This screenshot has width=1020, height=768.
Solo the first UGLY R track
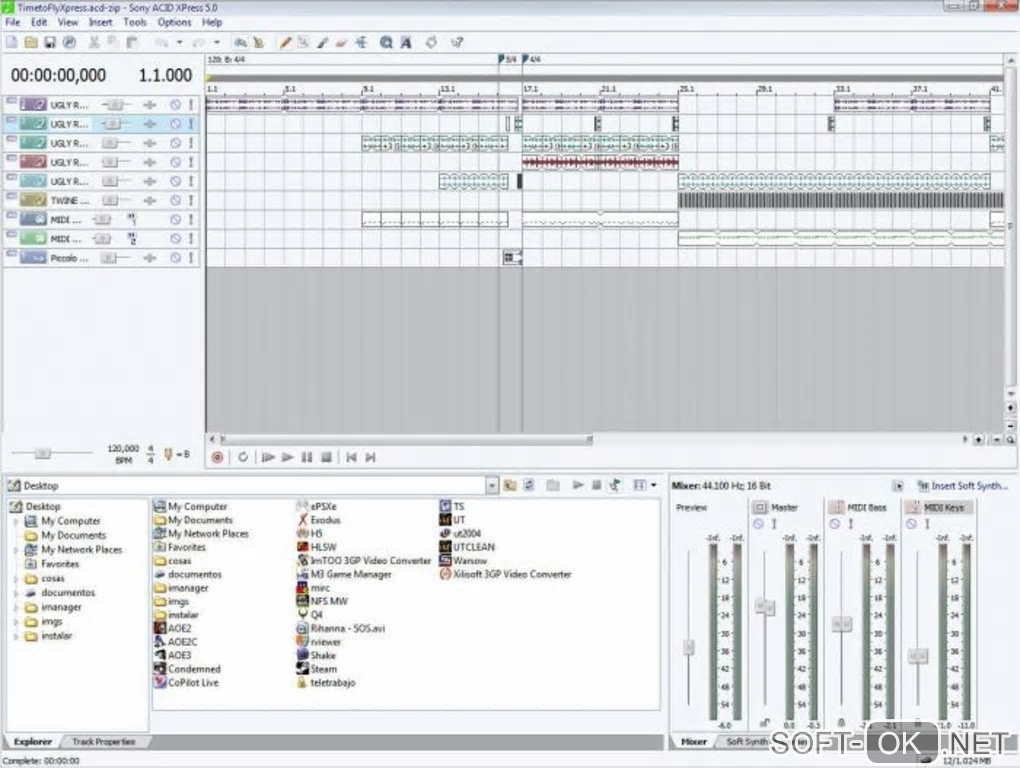(191, 105)
